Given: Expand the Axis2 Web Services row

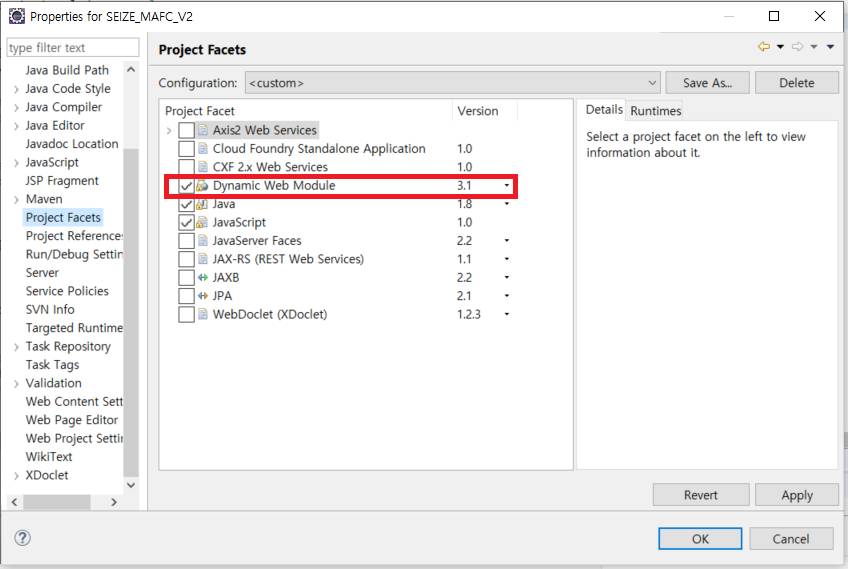Looking at the screenshot, I should [x=169, y=130].
